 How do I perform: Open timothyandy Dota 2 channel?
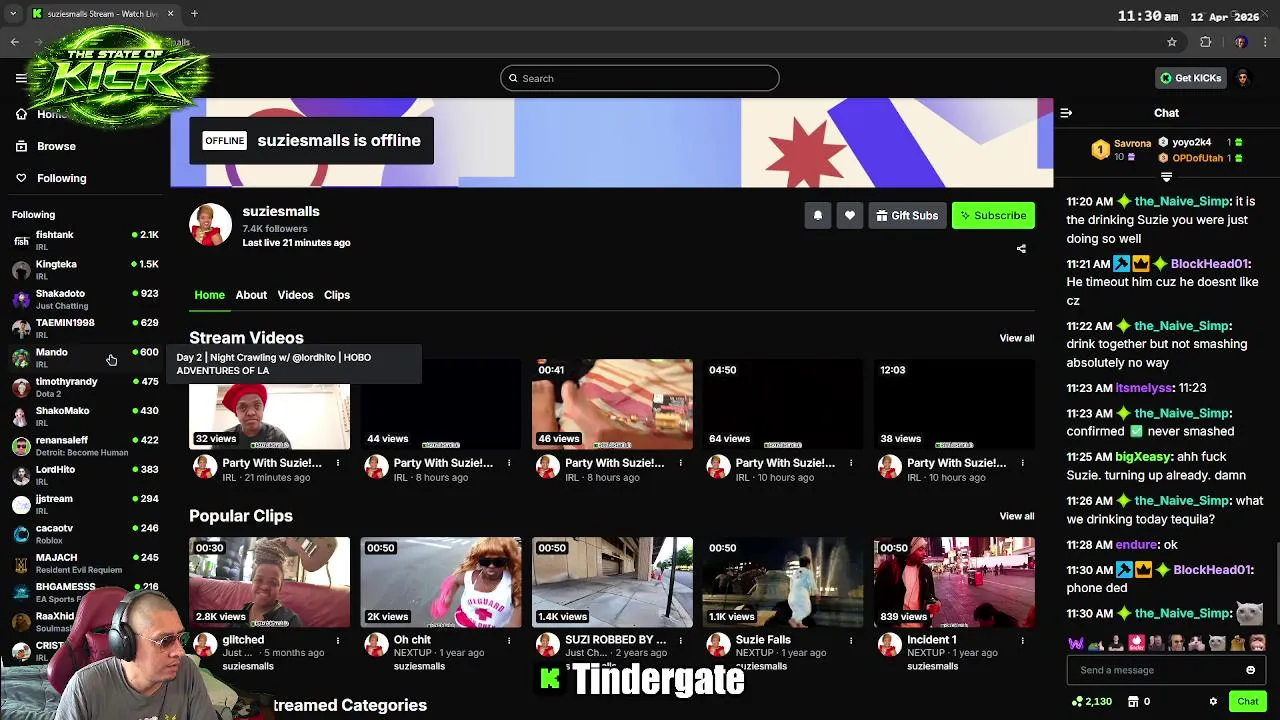coord(85,387)
